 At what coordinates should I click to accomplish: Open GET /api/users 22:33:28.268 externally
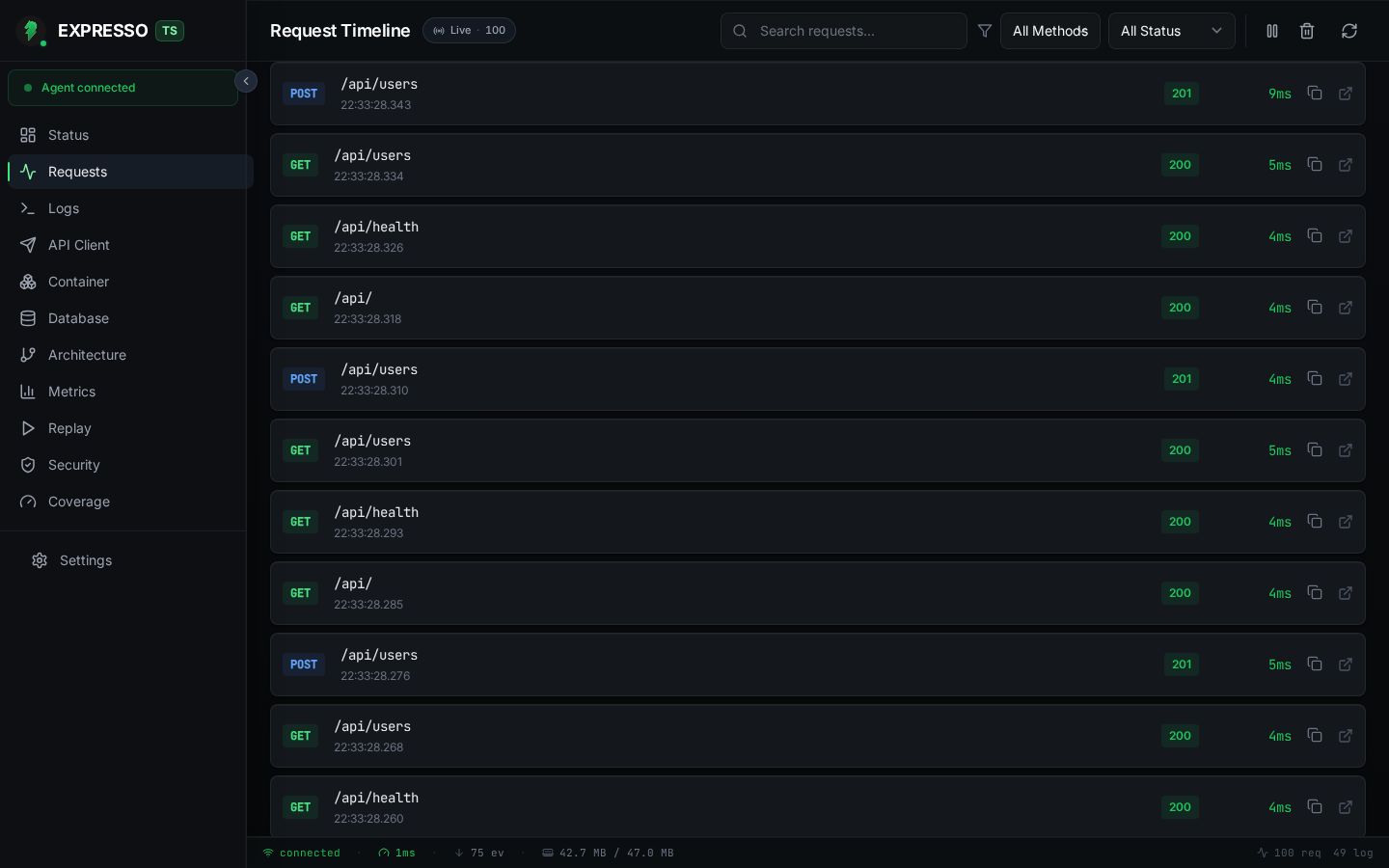tap(1346, 736)
